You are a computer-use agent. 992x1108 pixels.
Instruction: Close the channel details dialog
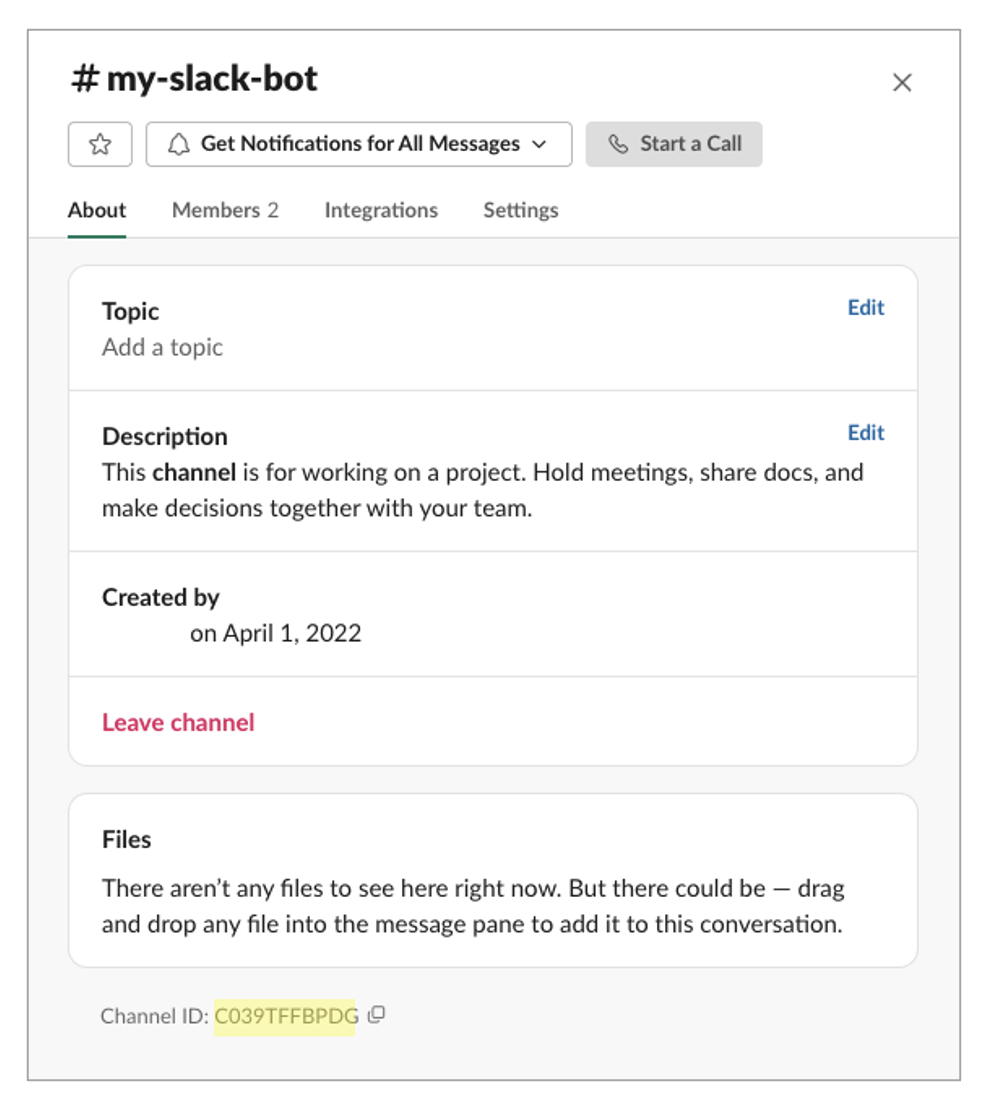pyautogui.click(x=902, y=83)
